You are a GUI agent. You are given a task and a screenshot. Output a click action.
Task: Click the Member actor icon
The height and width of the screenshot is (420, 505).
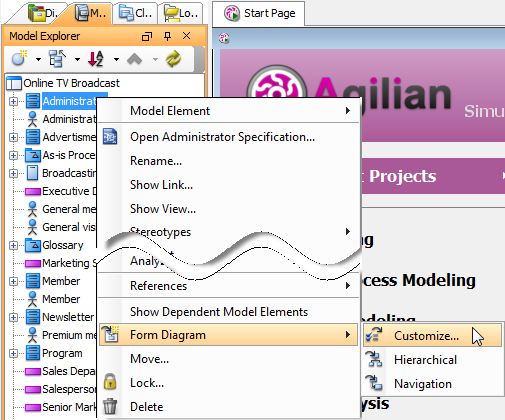[32, 299]
